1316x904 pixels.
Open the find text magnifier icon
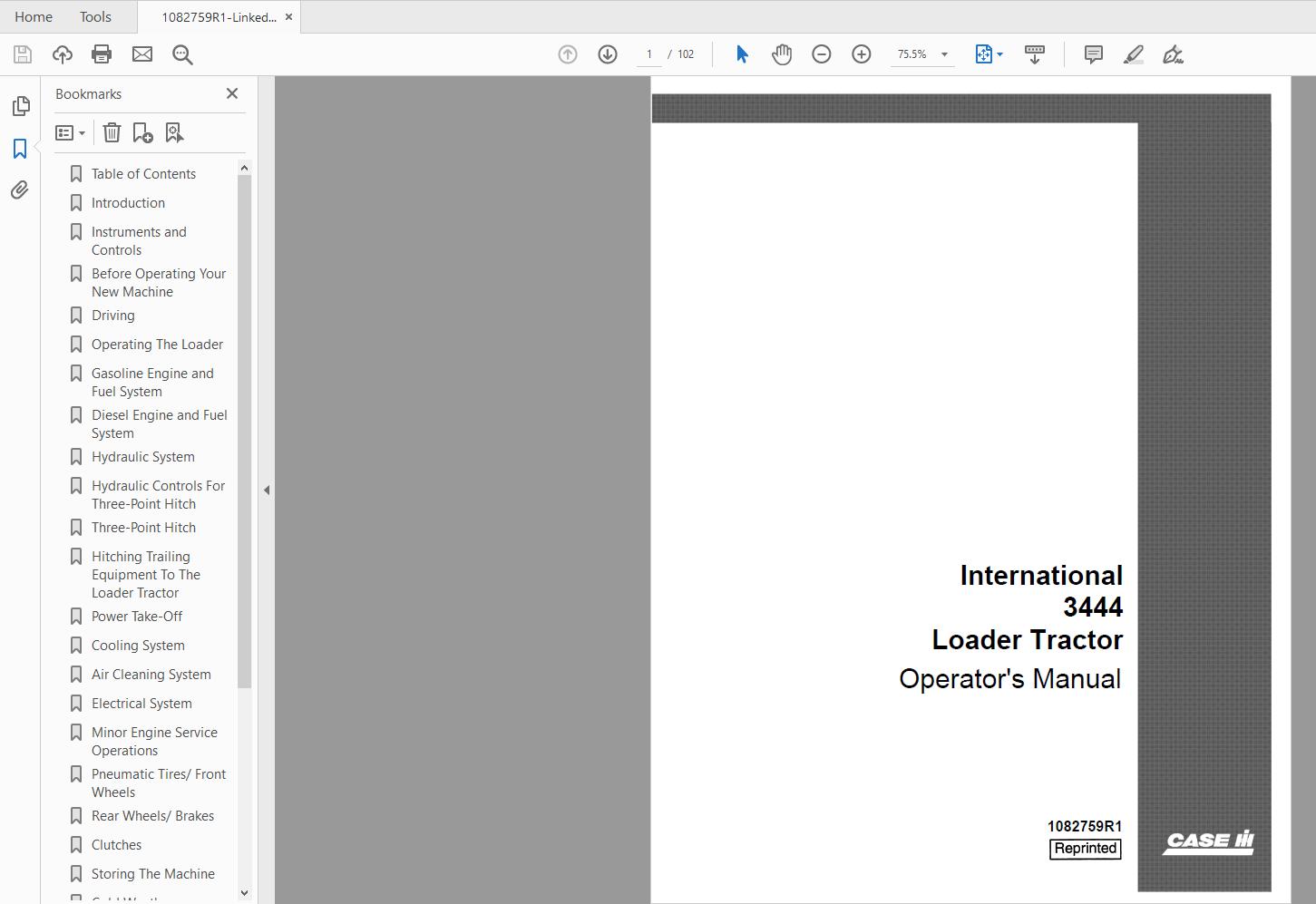pyautogui.click(x=182, y=54)
